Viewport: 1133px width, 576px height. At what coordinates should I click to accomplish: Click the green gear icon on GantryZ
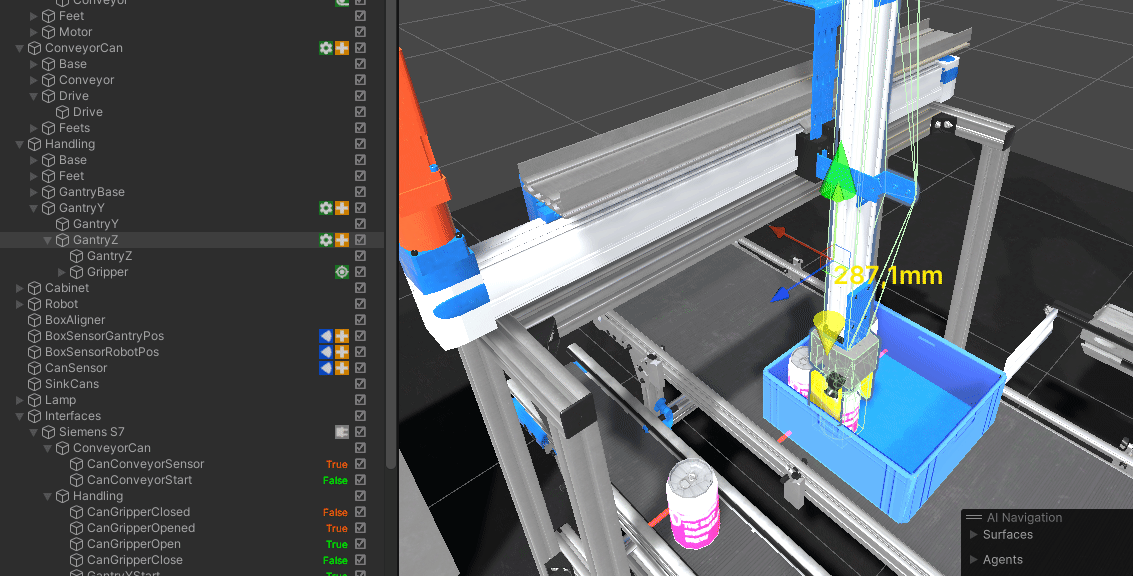coord(325,240)
